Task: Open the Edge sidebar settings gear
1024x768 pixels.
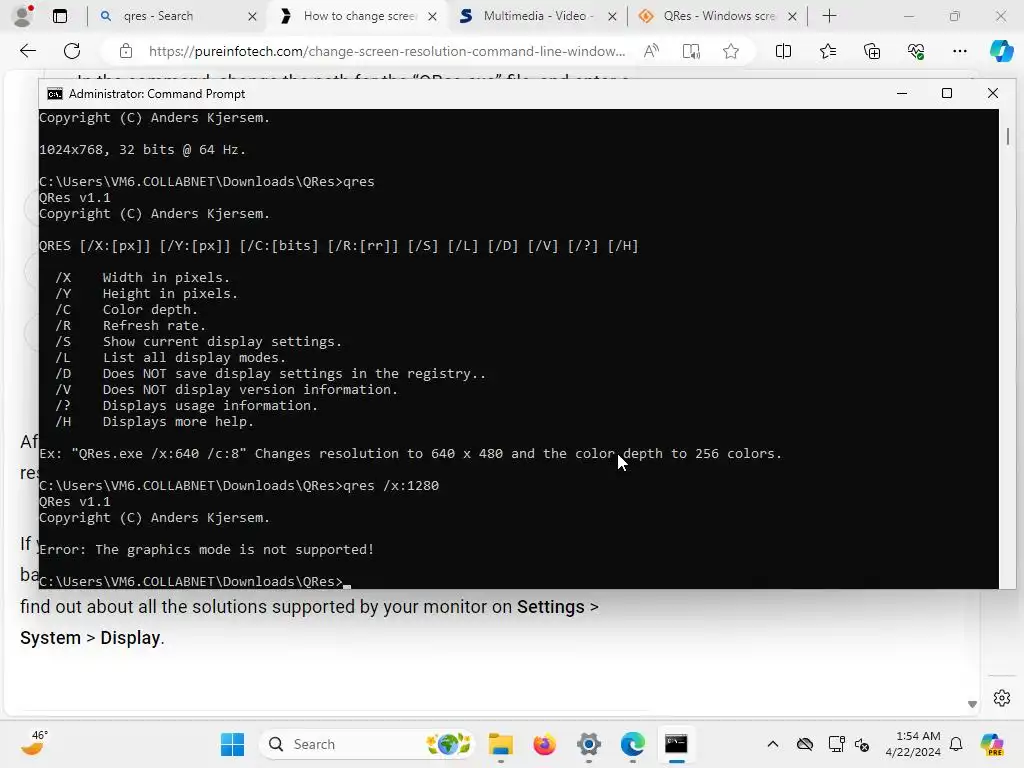Action: coord(1002,698)
